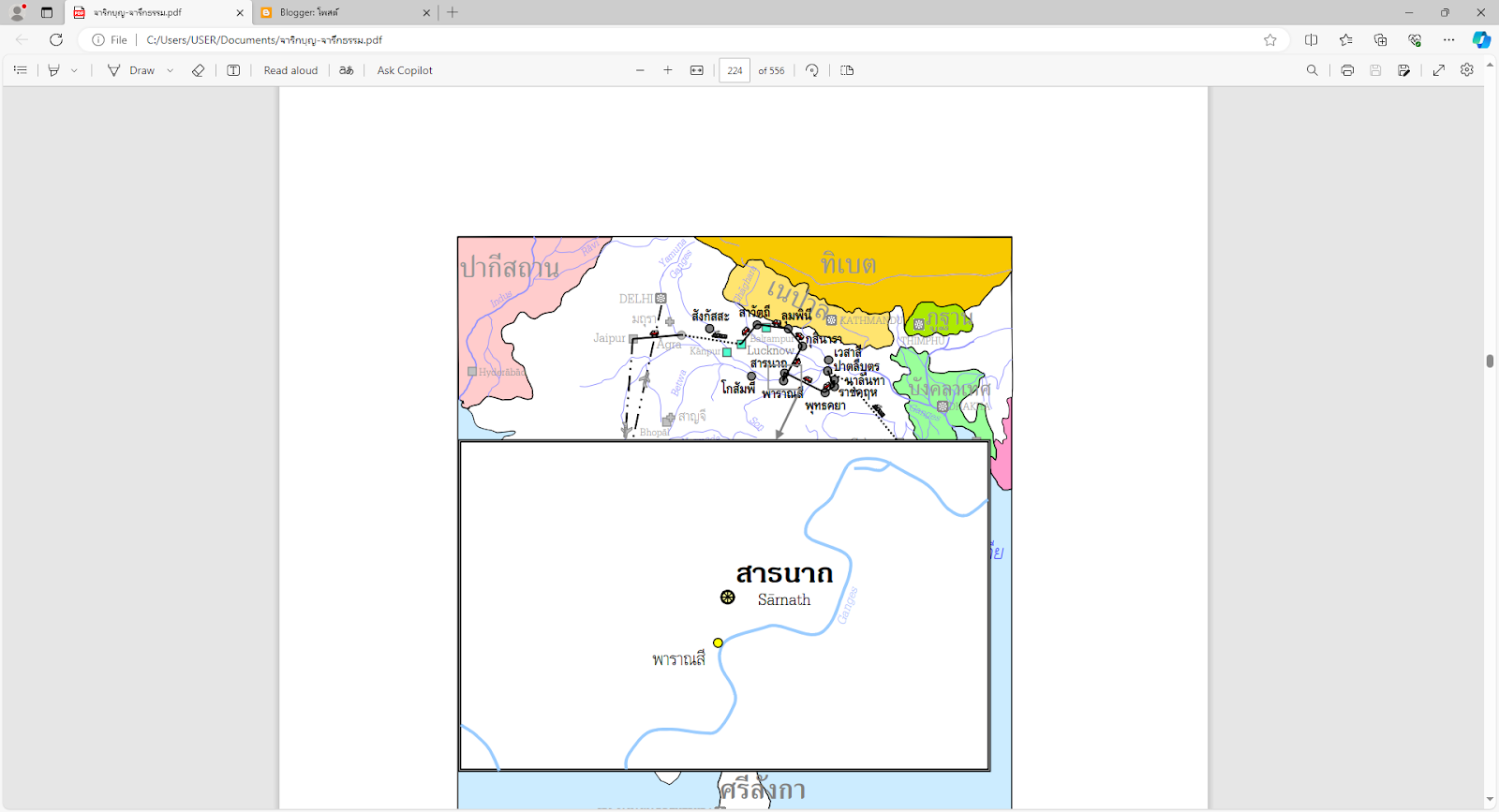Expand the Draw tool options arrow
Screen dimensions: 1499x812
170,70
